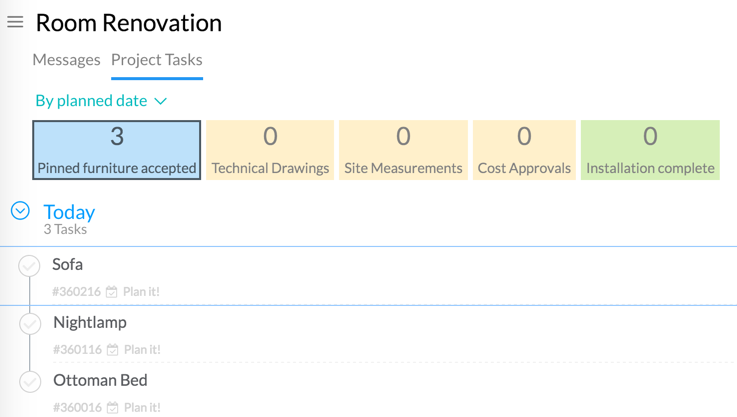Open the hamburger menu icon
Viewport: 737px width, 417px height.
point(15,22)
